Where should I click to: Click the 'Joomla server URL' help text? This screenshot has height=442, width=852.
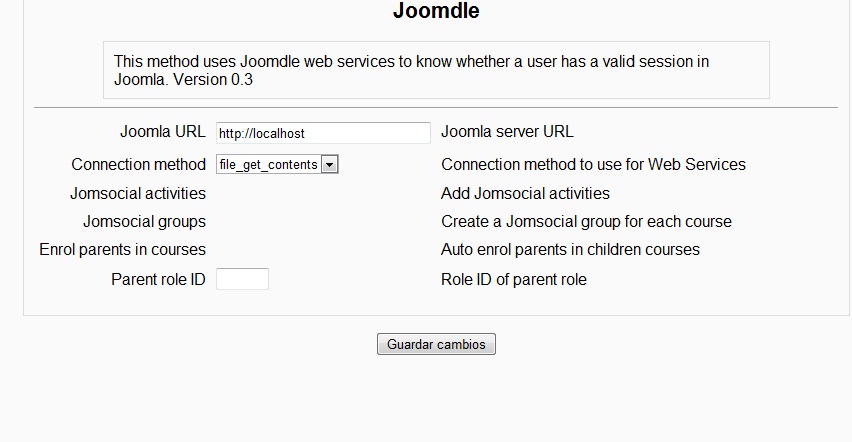click(x=507, y=132)
